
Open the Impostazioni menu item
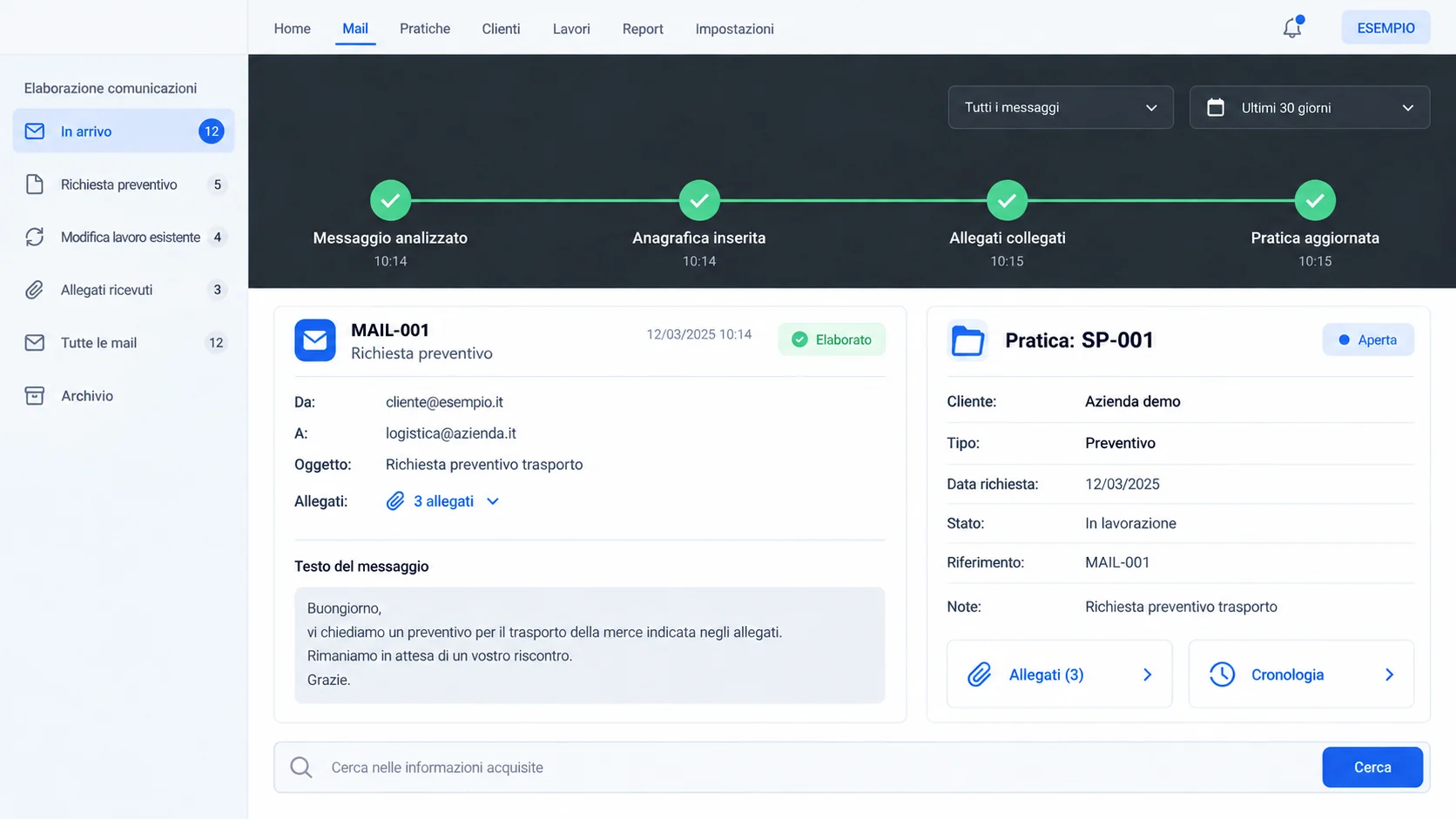pyautogui.click(x=734, y=29)
